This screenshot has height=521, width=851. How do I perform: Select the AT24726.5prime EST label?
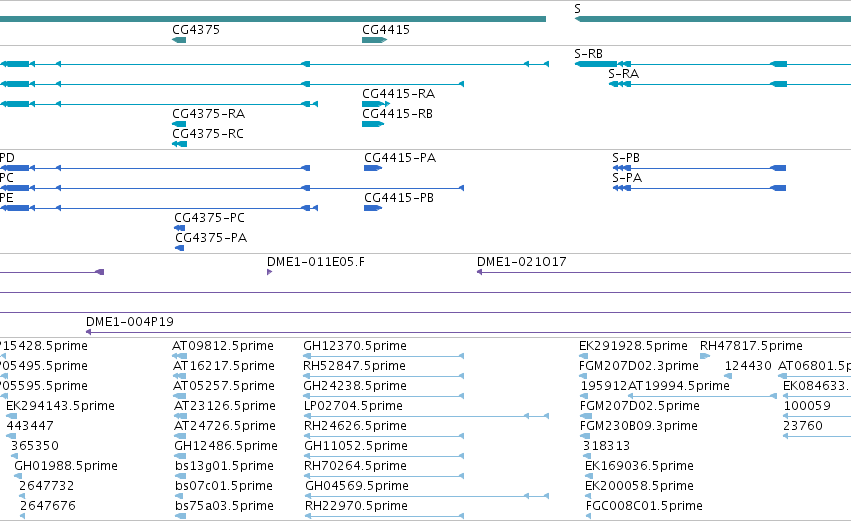(225, 427)
